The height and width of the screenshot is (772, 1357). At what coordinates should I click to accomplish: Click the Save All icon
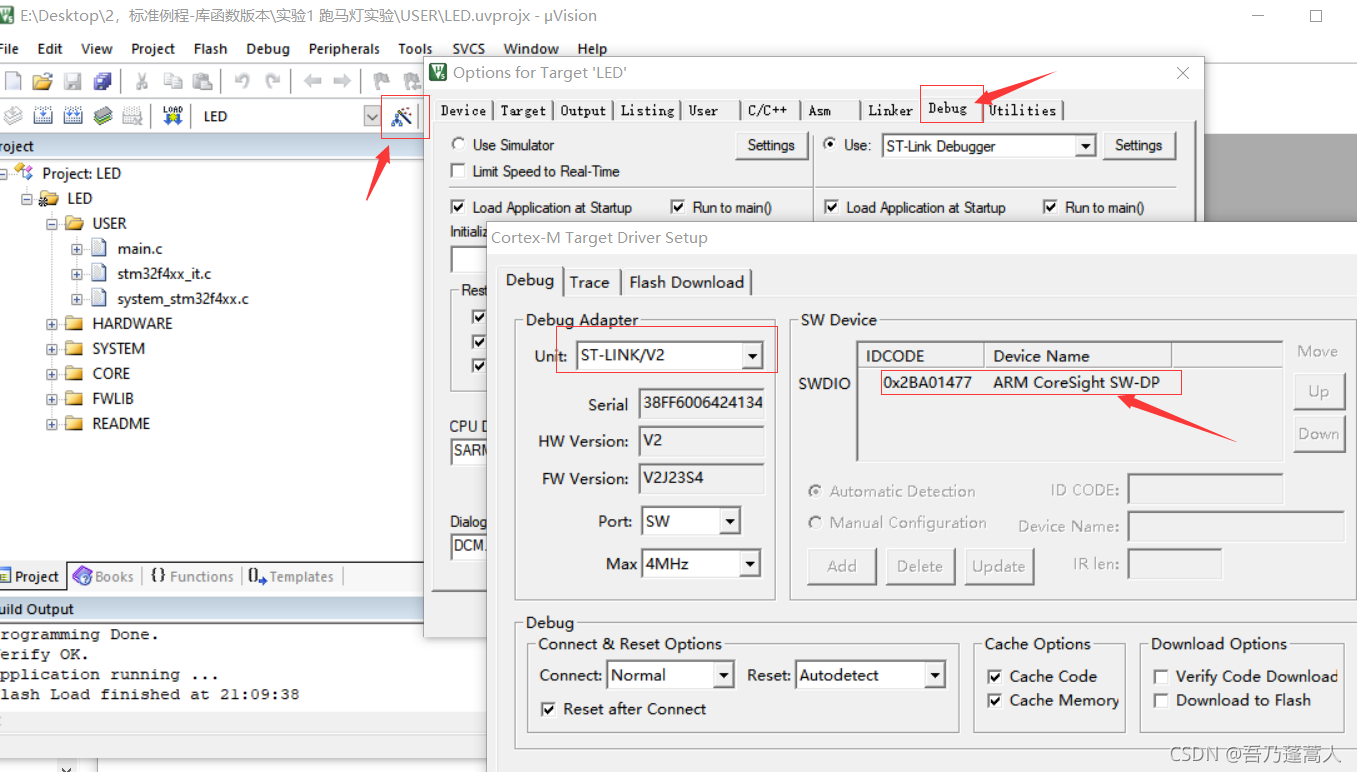coord(103,81)
